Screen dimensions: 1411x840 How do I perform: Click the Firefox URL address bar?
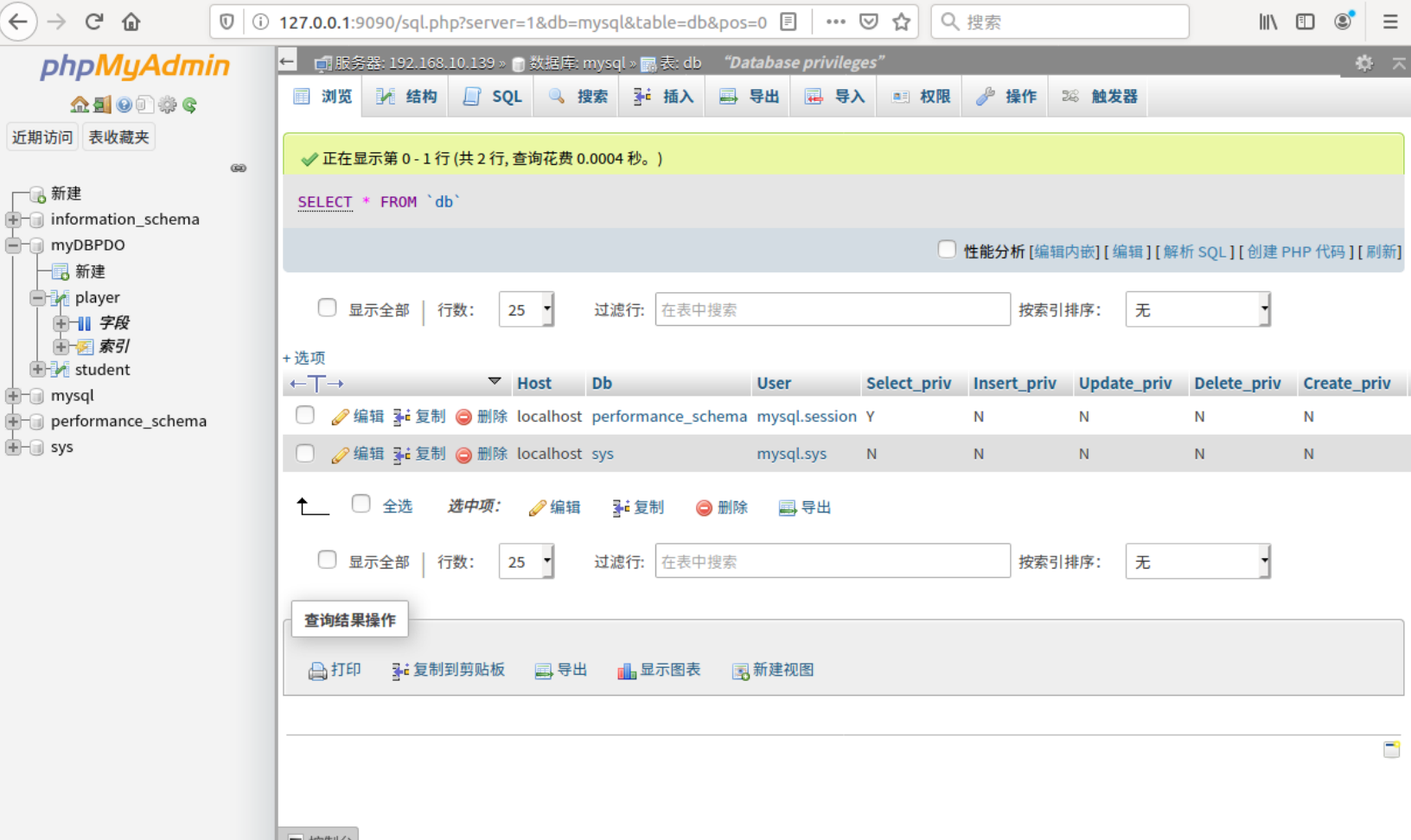coord(522,22)
